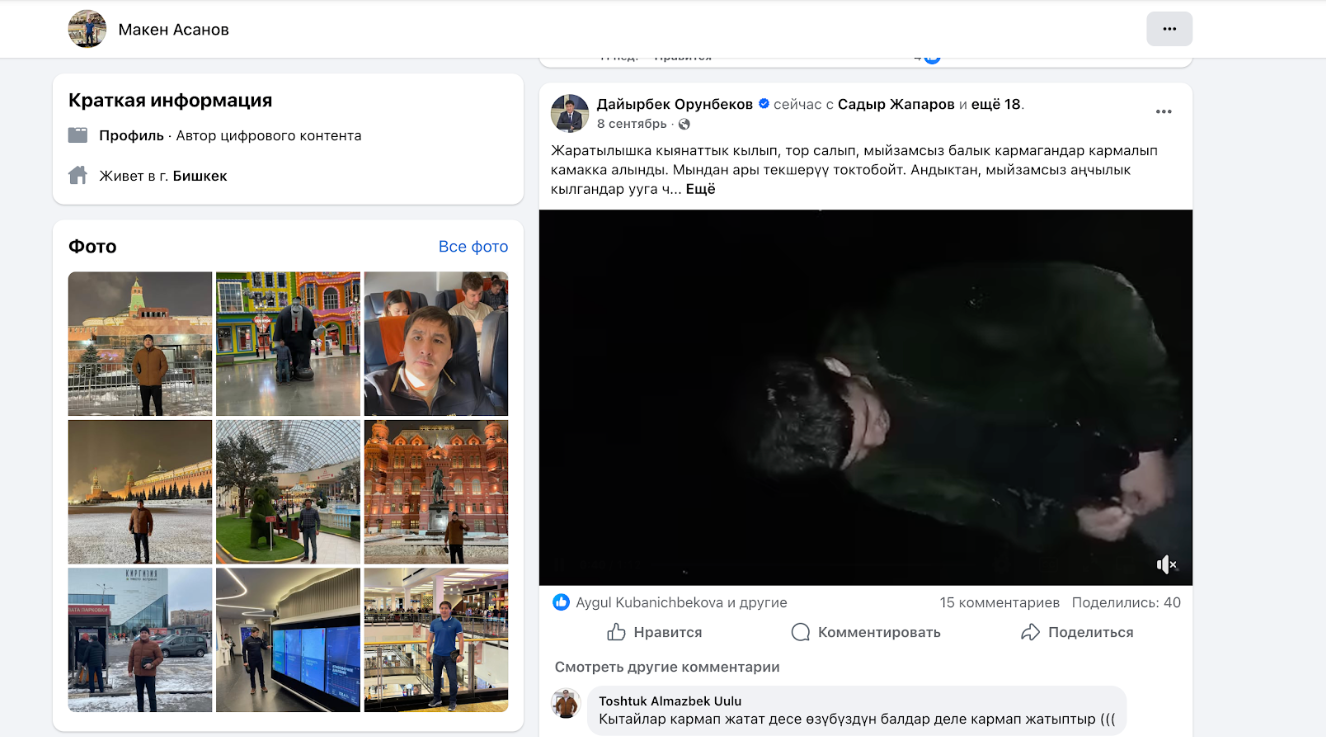This screenshot has height=737, width=1326.
Task: Click Комментировать button
Action: (x=865, y=632)
